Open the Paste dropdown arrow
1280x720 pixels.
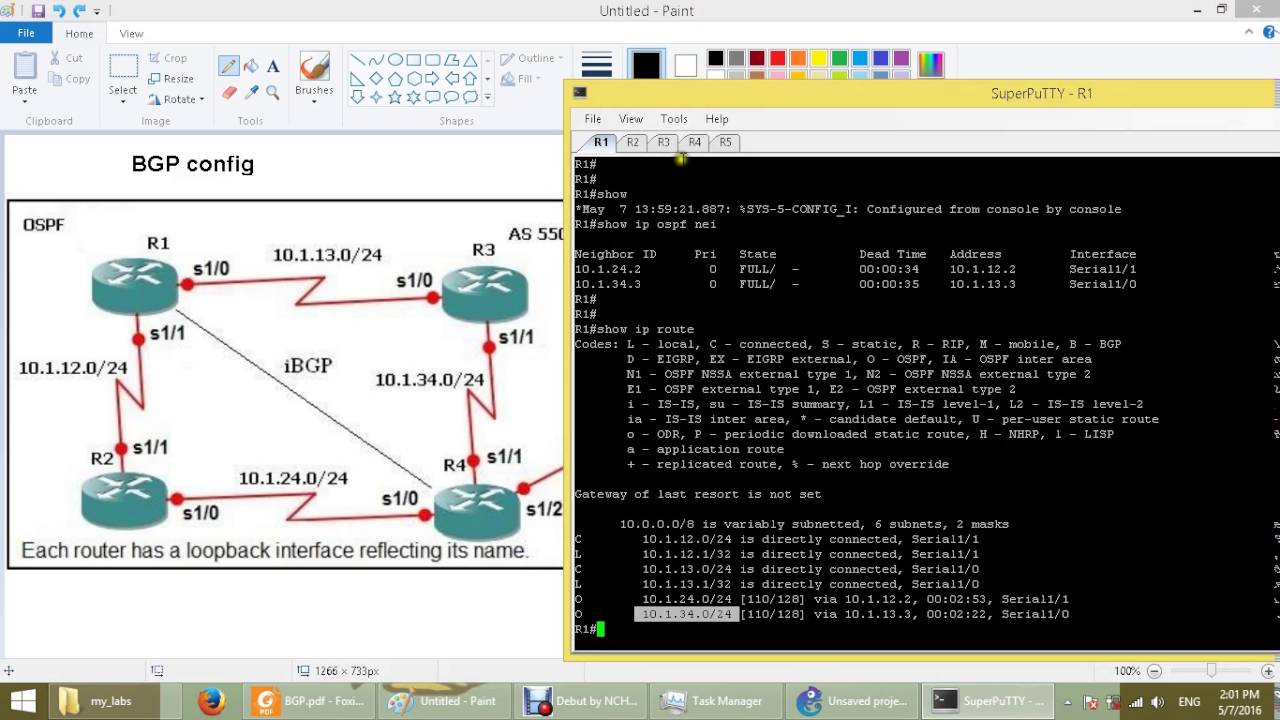click(25, 103)
